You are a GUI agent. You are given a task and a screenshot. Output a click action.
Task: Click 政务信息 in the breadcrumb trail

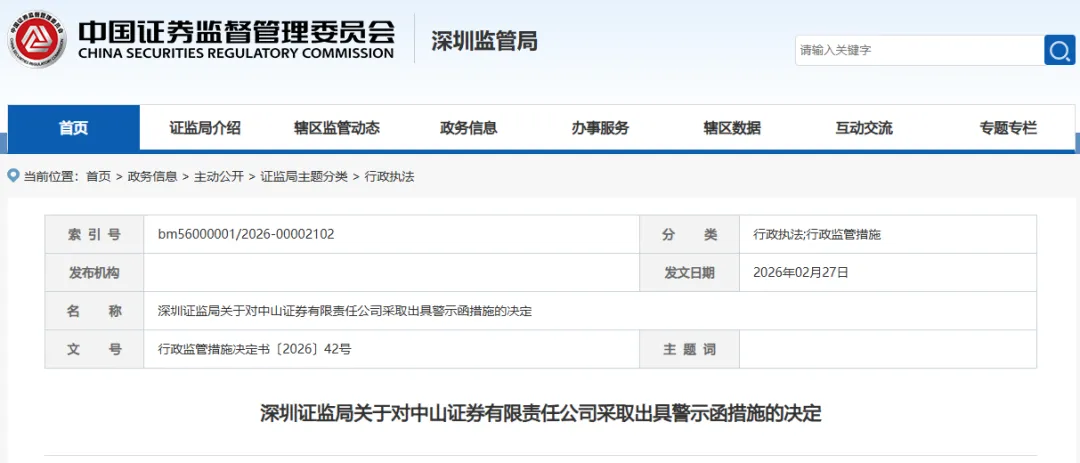(152, 177)
